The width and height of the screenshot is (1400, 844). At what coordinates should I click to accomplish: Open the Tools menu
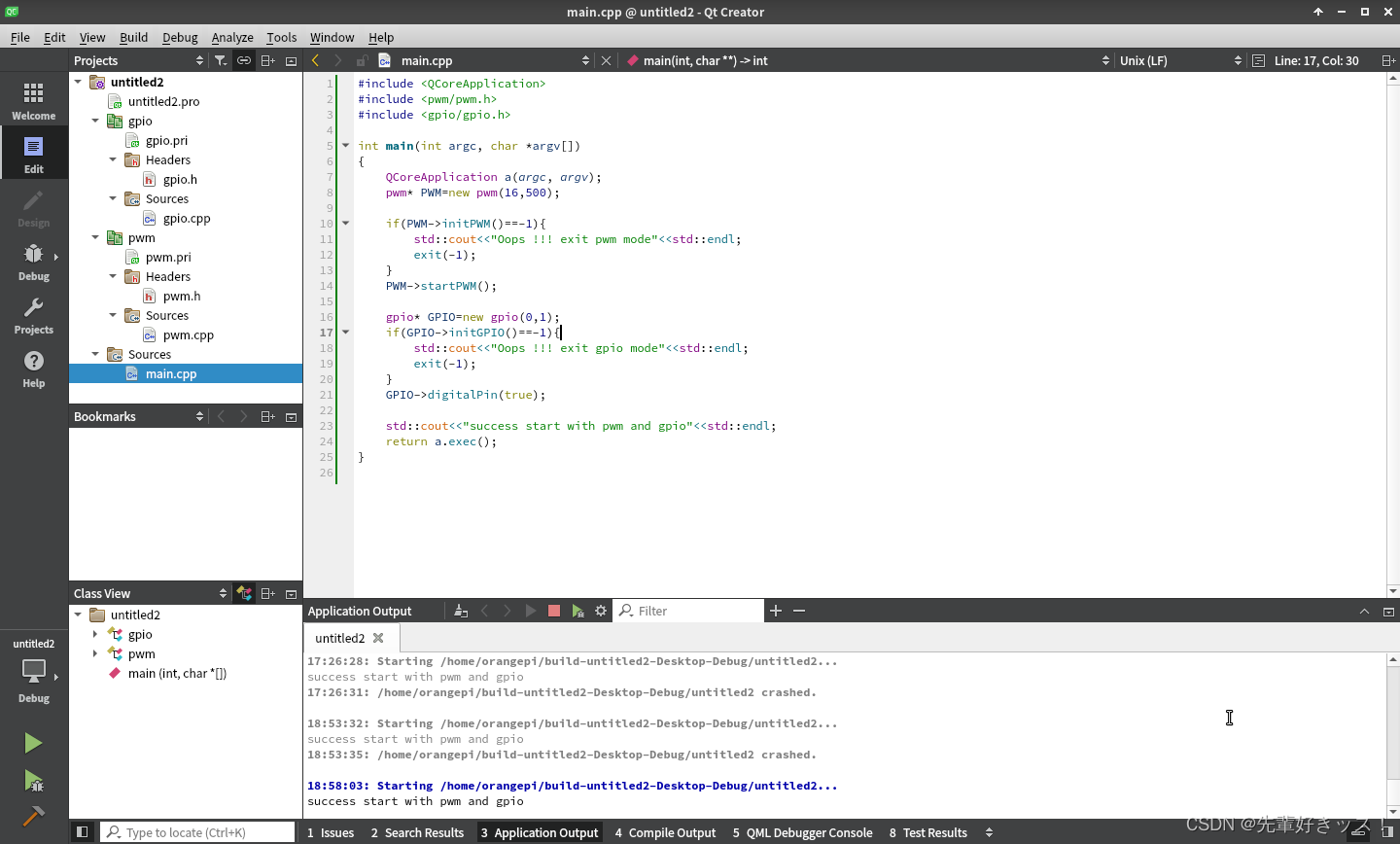pos(282,37)
